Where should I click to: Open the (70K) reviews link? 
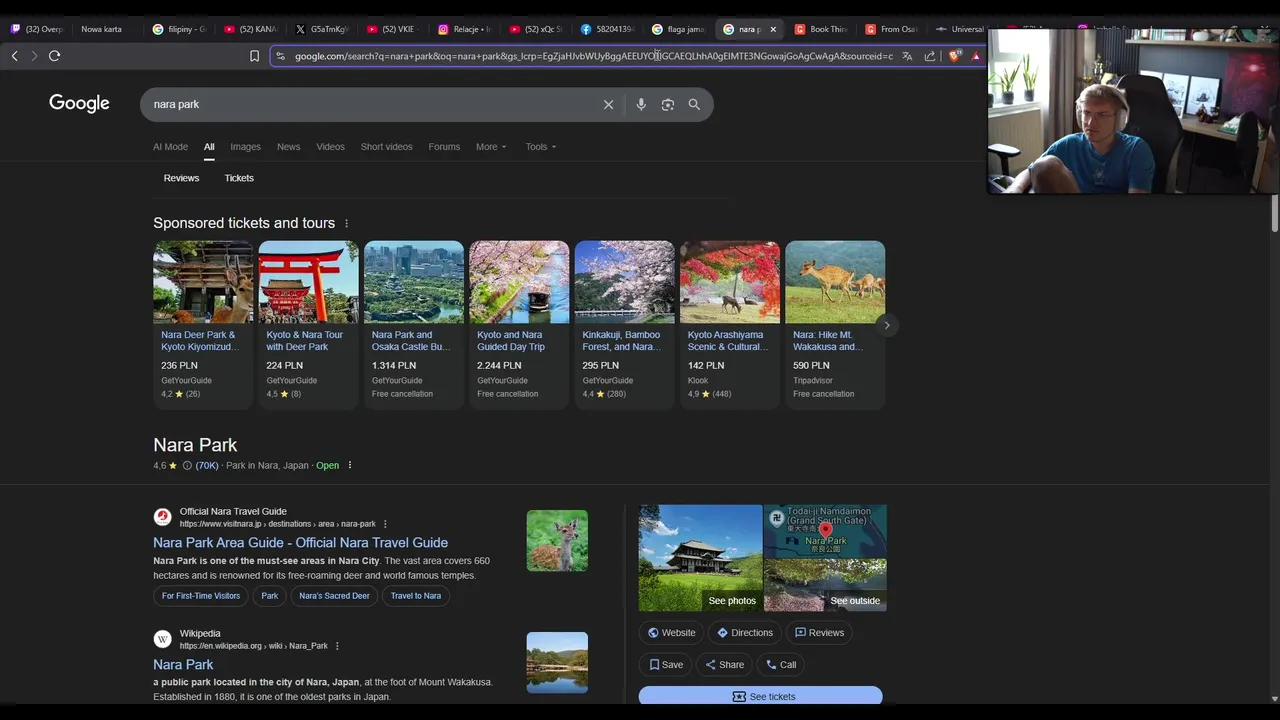coord(207,465)
